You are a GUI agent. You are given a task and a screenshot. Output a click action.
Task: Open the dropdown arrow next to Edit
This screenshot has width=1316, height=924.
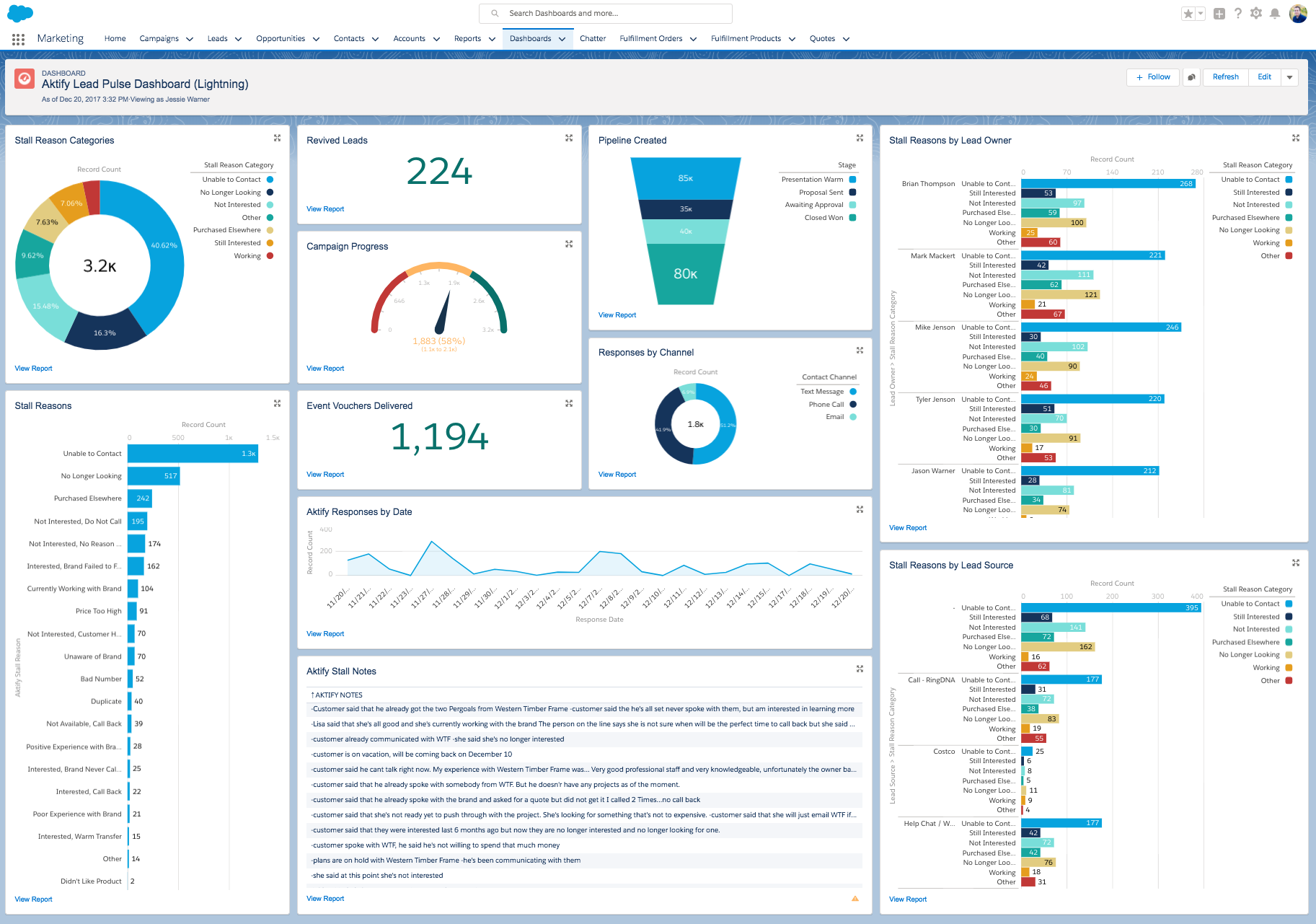(x=1289, y=77)
